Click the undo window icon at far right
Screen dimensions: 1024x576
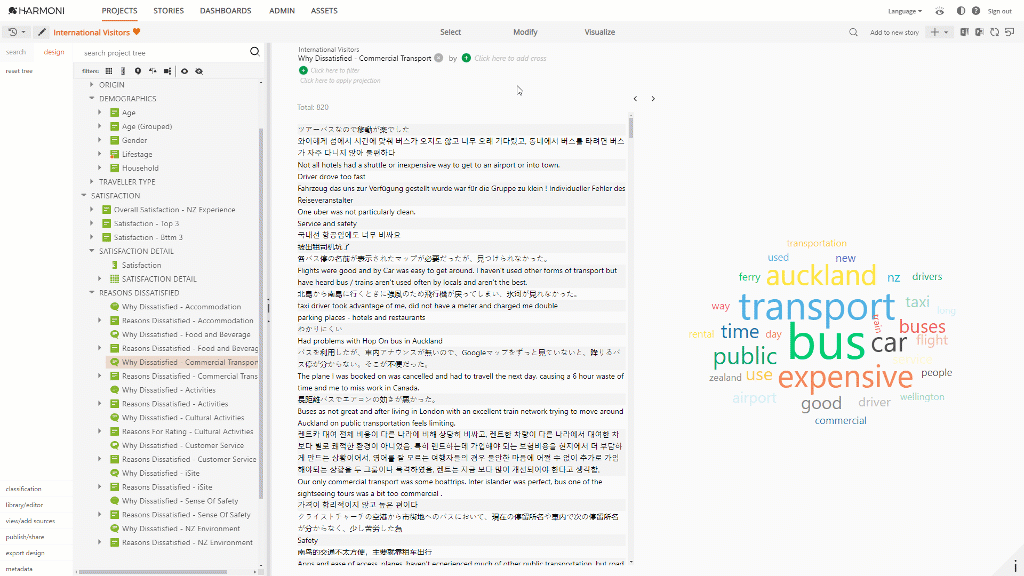pyautogui.click(x=1010, y=32)
